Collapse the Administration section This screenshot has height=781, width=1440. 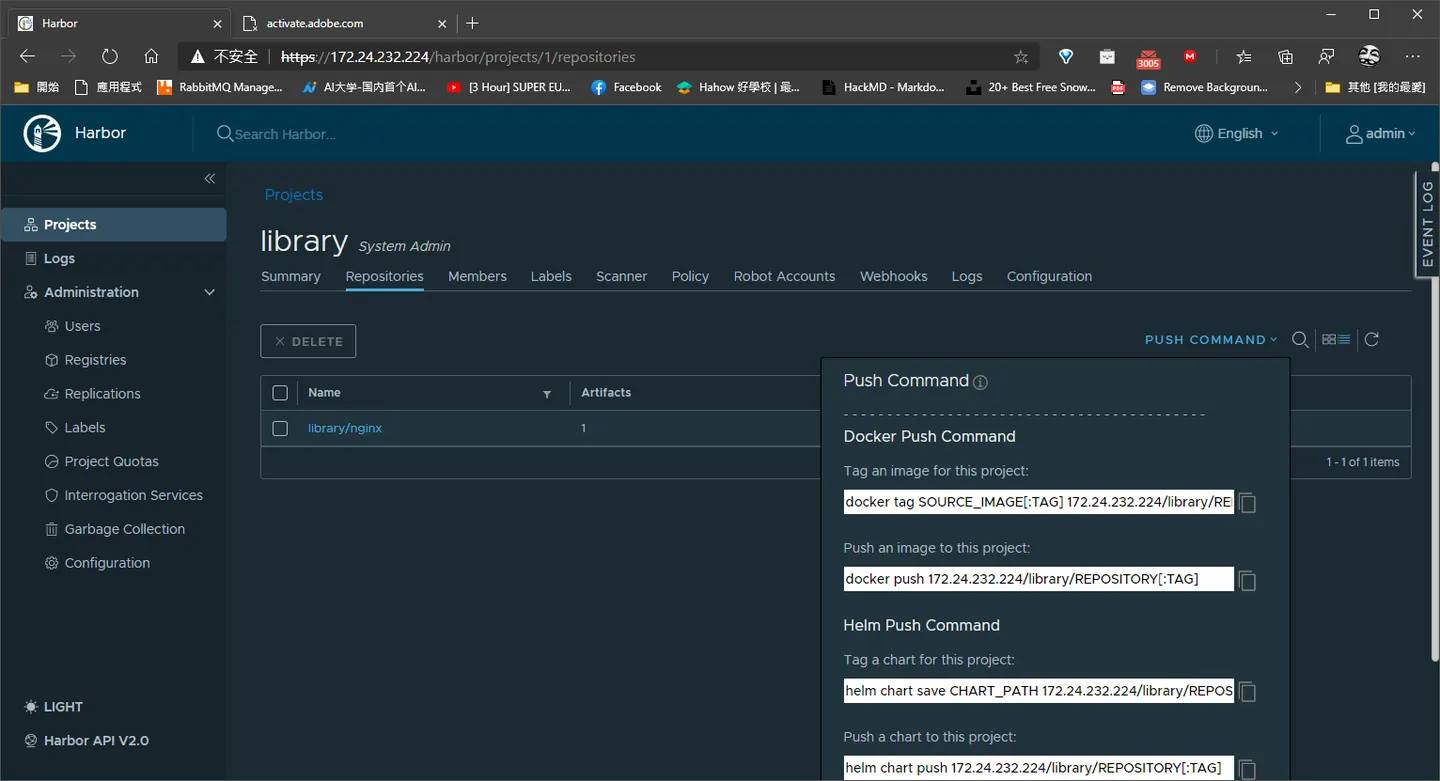coord(209,293)
